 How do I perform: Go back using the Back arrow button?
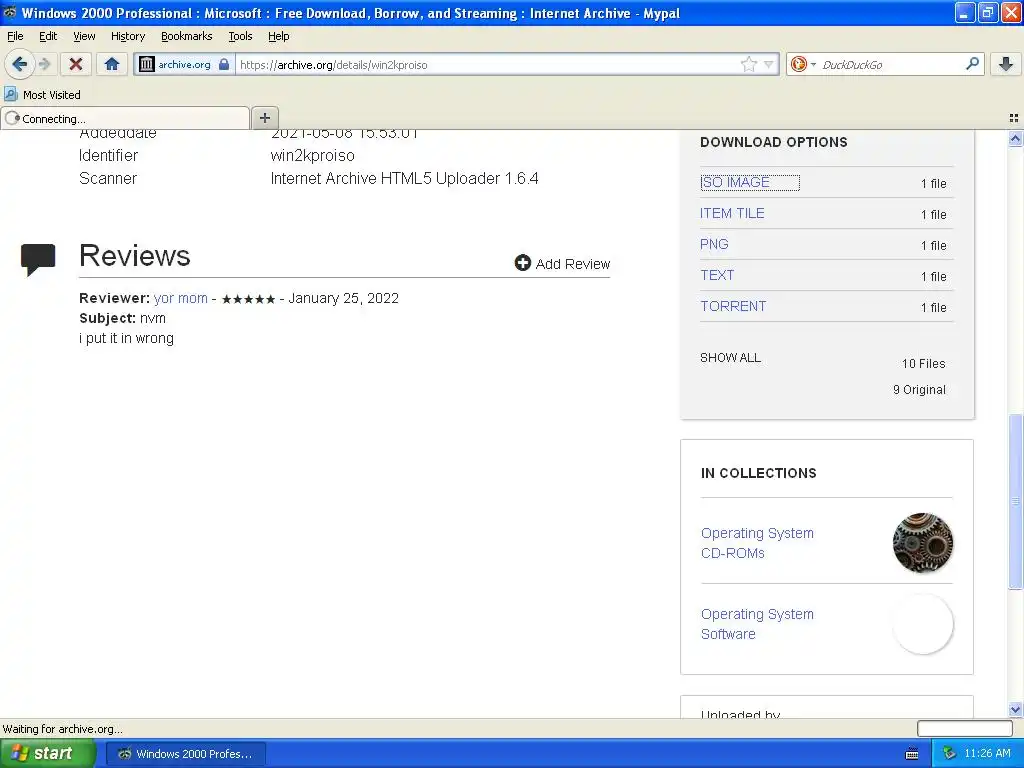tap(20, 64)
